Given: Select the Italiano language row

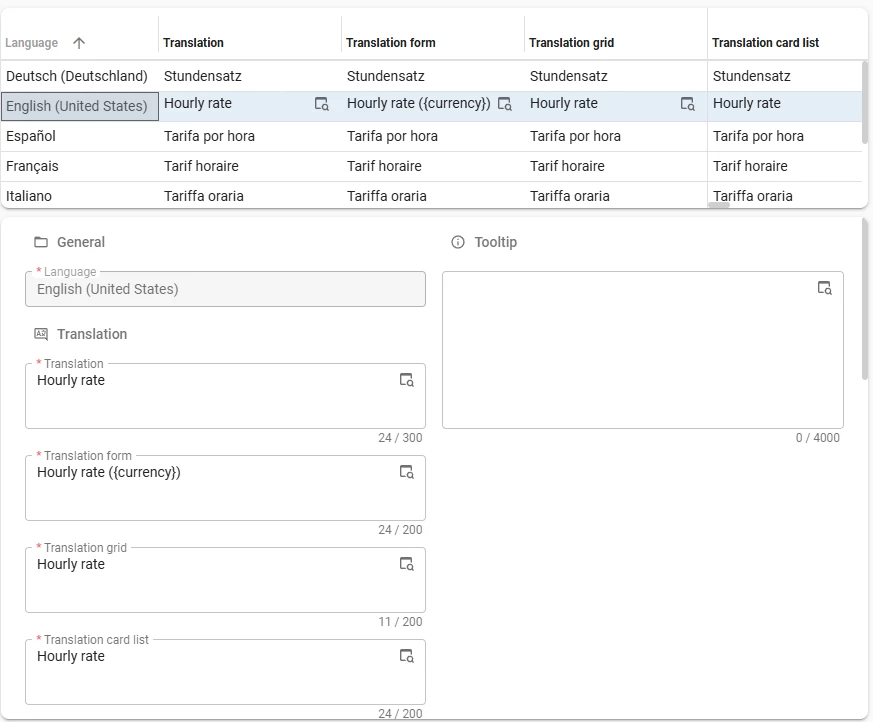Looking at the screenshot, I should (29, 196).
